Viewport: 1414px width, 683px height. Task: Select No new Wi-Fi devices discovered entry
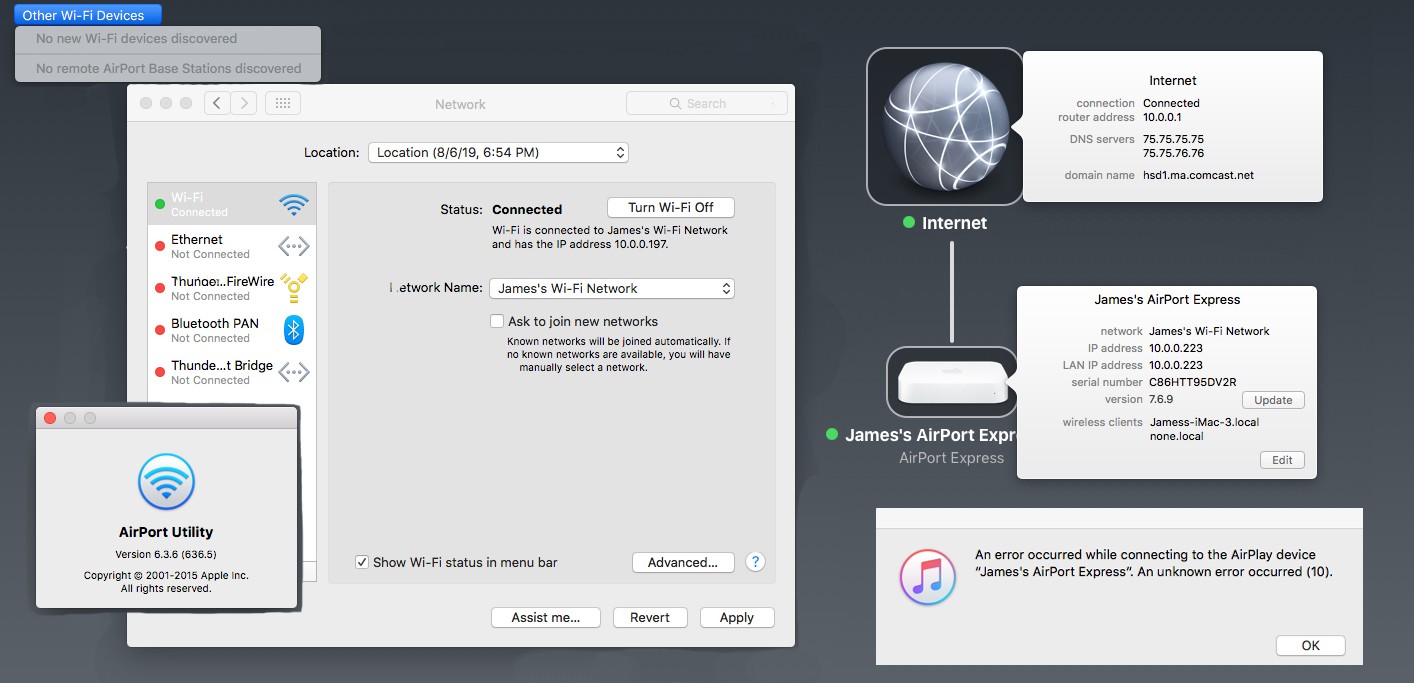[168, 39]
